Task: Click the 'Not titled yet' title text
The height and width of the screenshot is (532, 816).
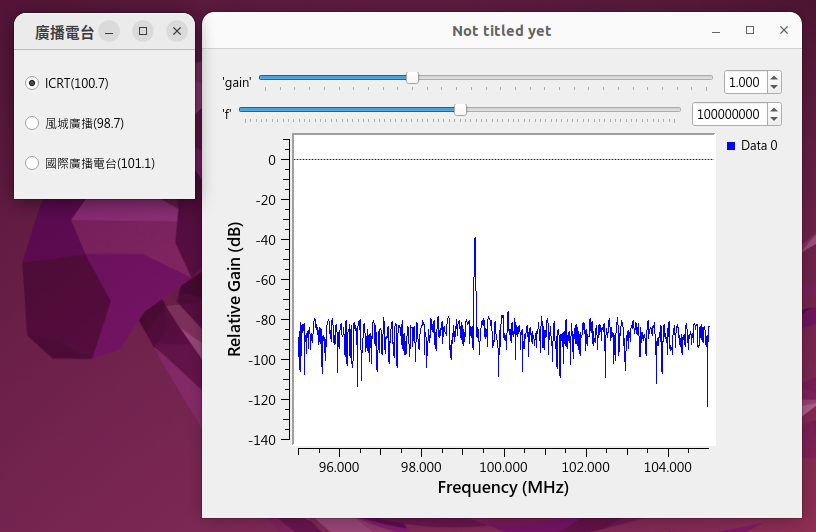Action: (502, 31)
